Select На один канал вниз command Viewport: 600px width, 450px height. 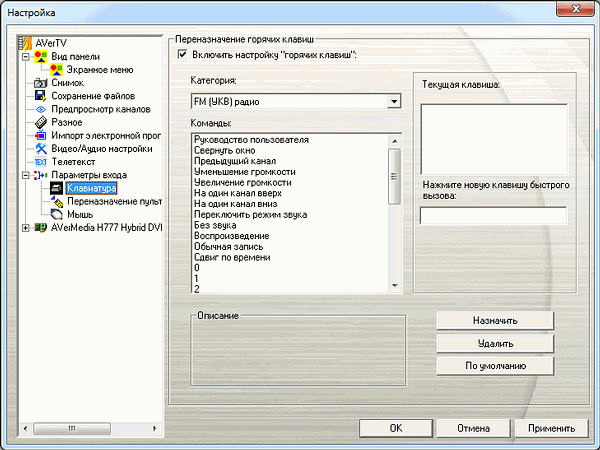click(236, 204)
